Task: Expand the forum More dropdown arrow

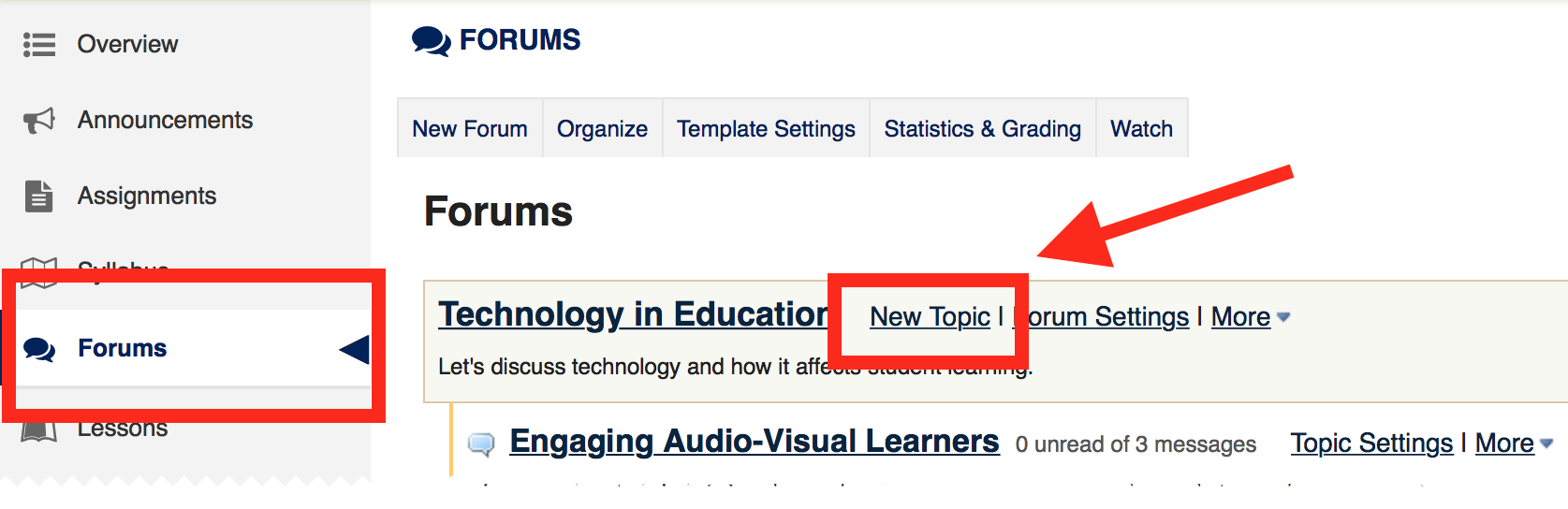Action: click(x=1283, y=318)
